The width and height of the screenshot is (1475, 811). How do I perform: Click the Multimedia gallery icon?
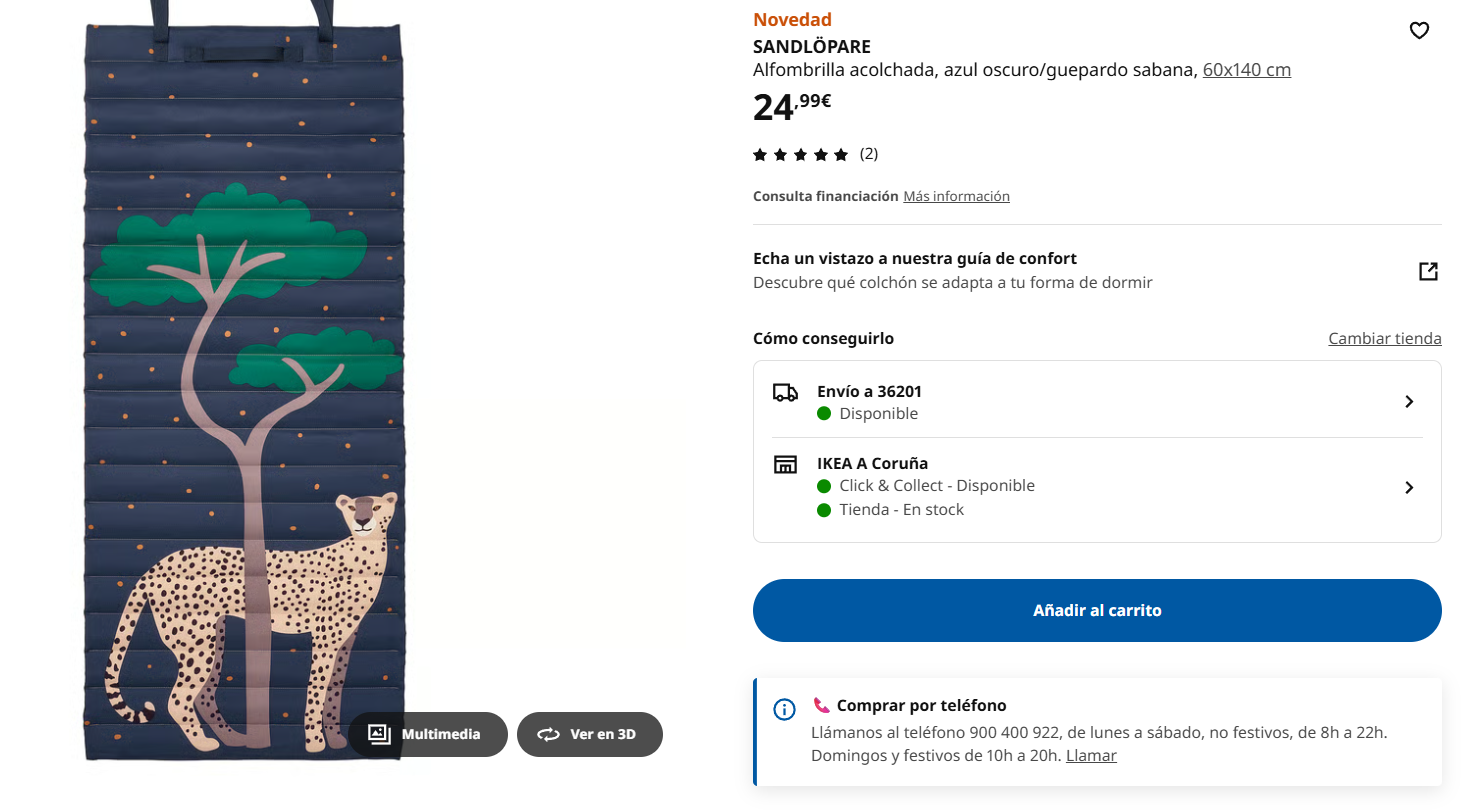pos(379,734)
